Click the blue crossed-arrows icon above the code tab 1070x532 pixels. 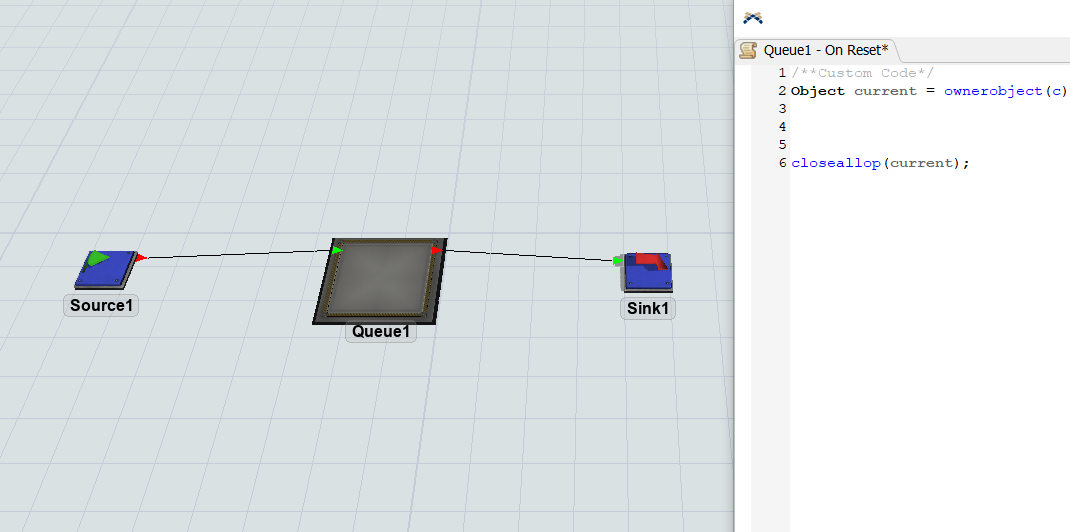[x=753, y=18]
